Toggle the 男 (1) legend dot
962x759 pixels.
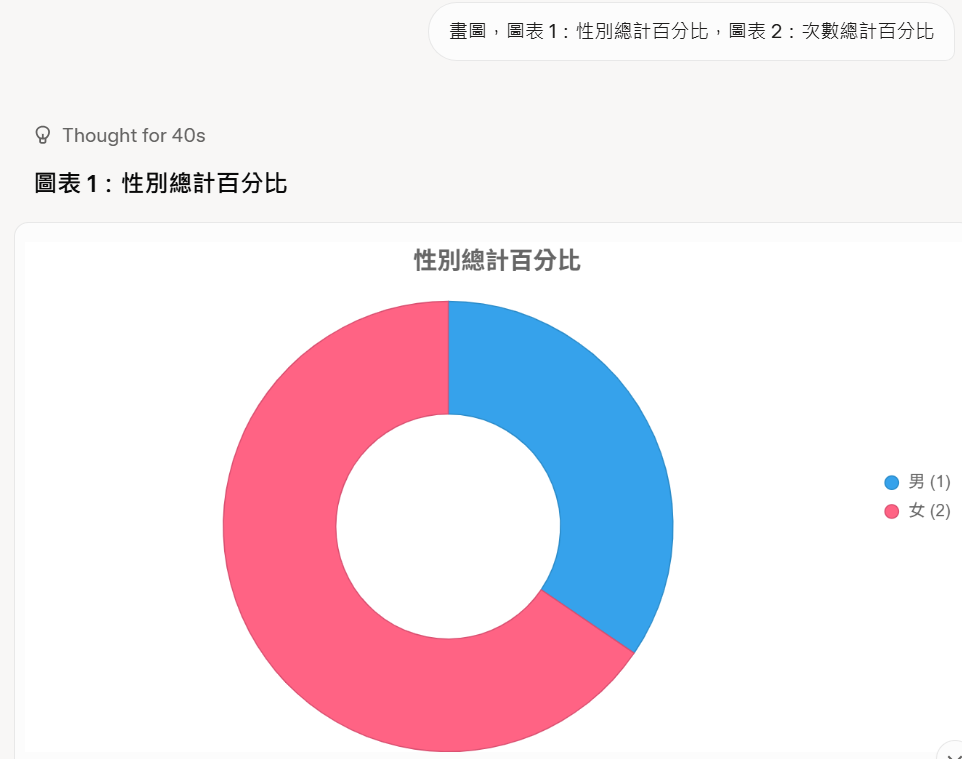(892, 483)
